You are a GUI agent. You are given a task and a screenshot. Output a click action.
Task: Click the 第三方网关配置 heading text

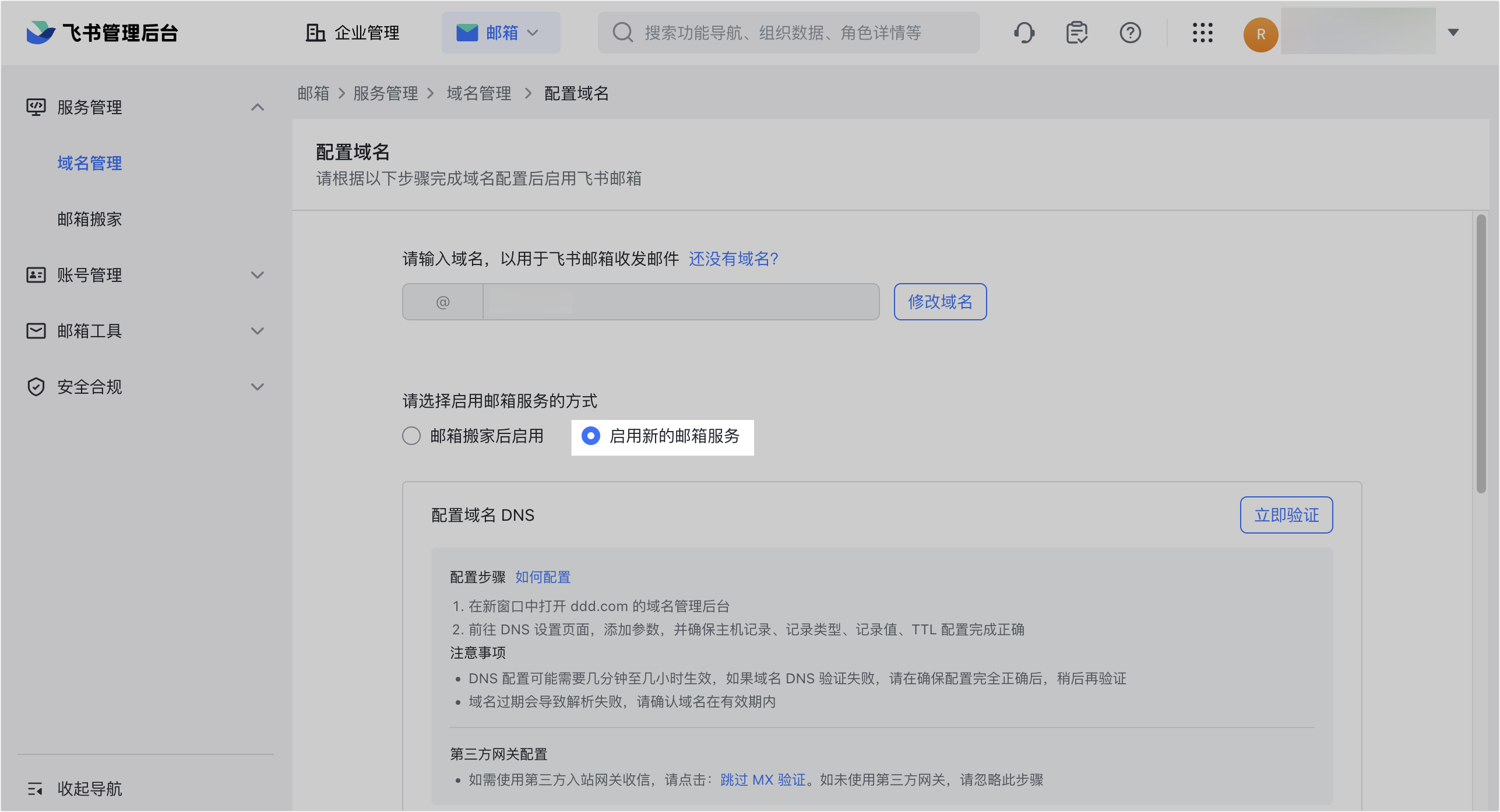tap(499, 754)
